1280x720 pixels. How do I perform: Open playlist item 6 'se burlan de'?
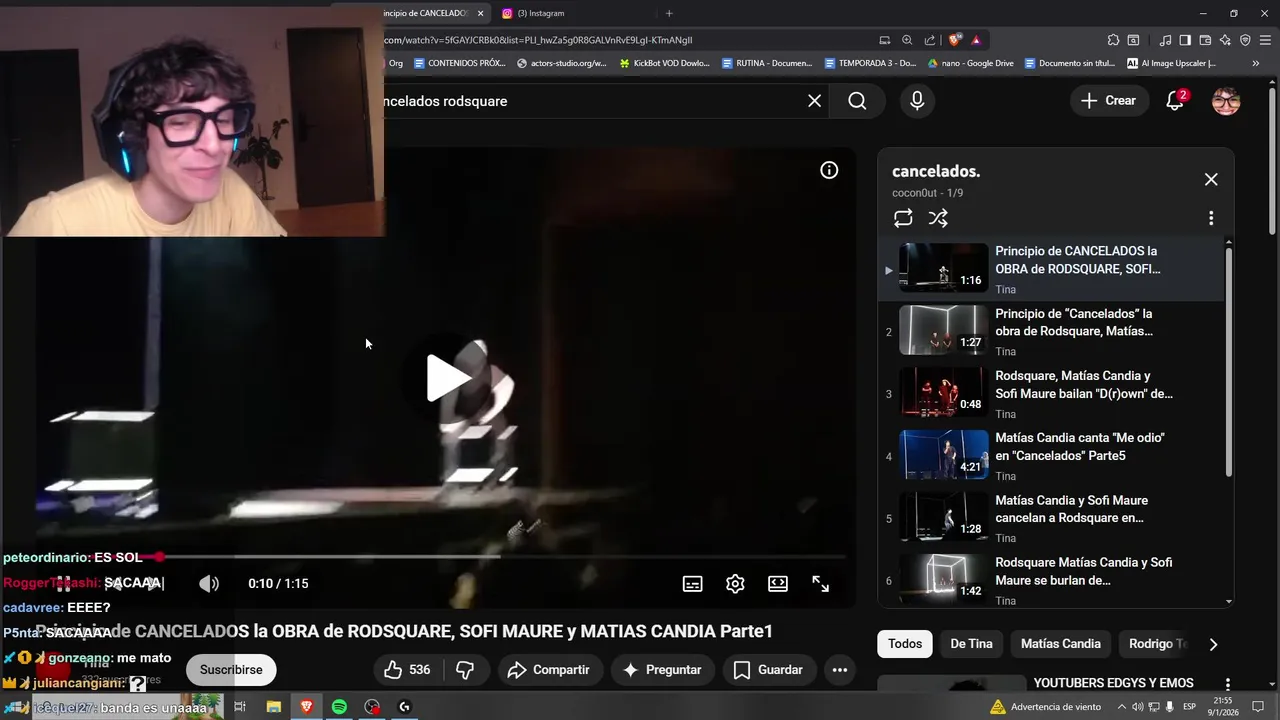(x=1051, y=581)
